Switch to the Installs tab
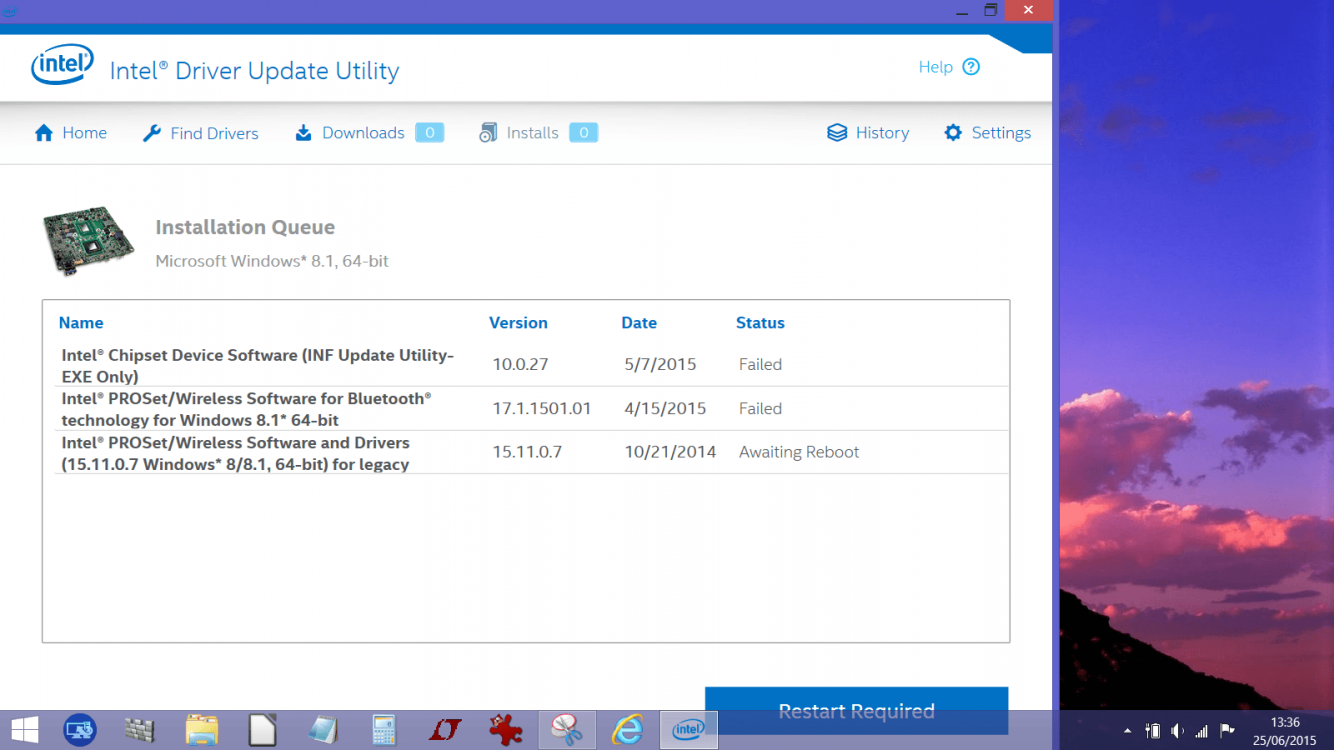 (x=538, y=133)
